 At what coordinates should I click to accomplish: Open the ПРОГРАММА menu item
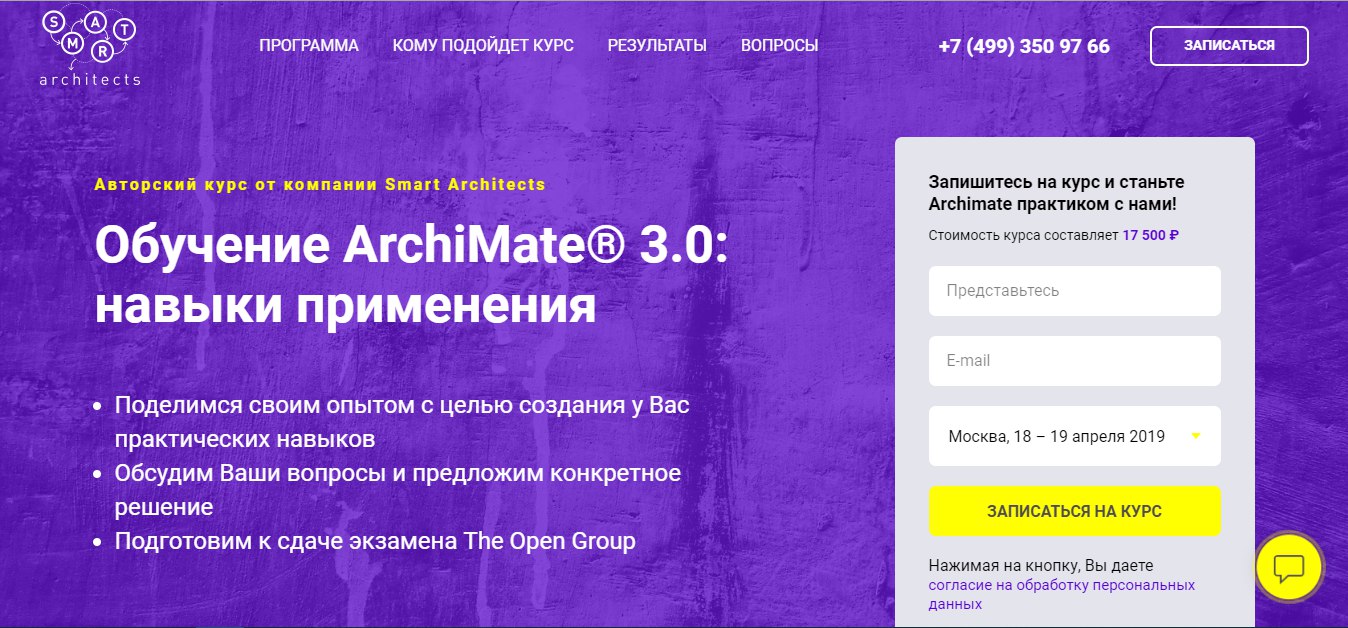click(309, 46)
